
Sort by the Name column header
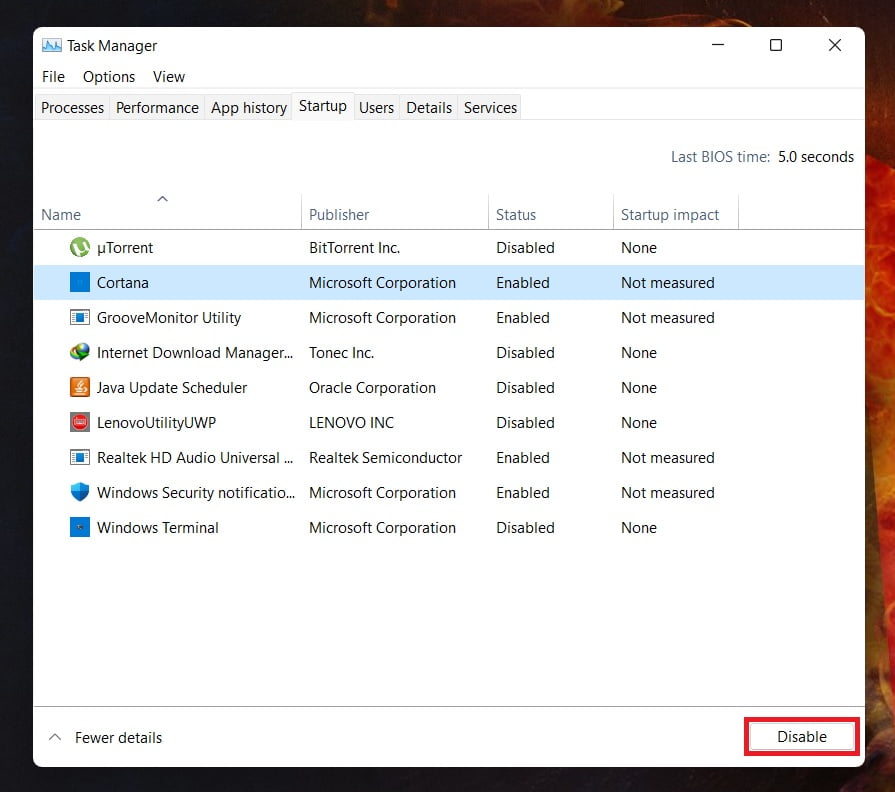pos(167,212)
